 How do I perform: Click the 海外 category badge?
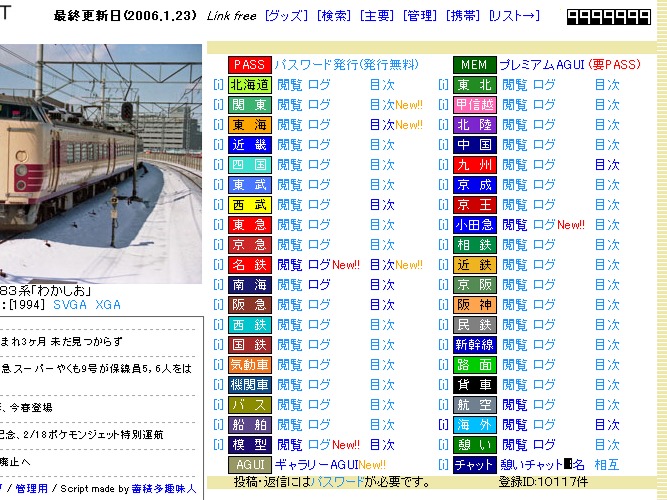(x=474, y=425)
